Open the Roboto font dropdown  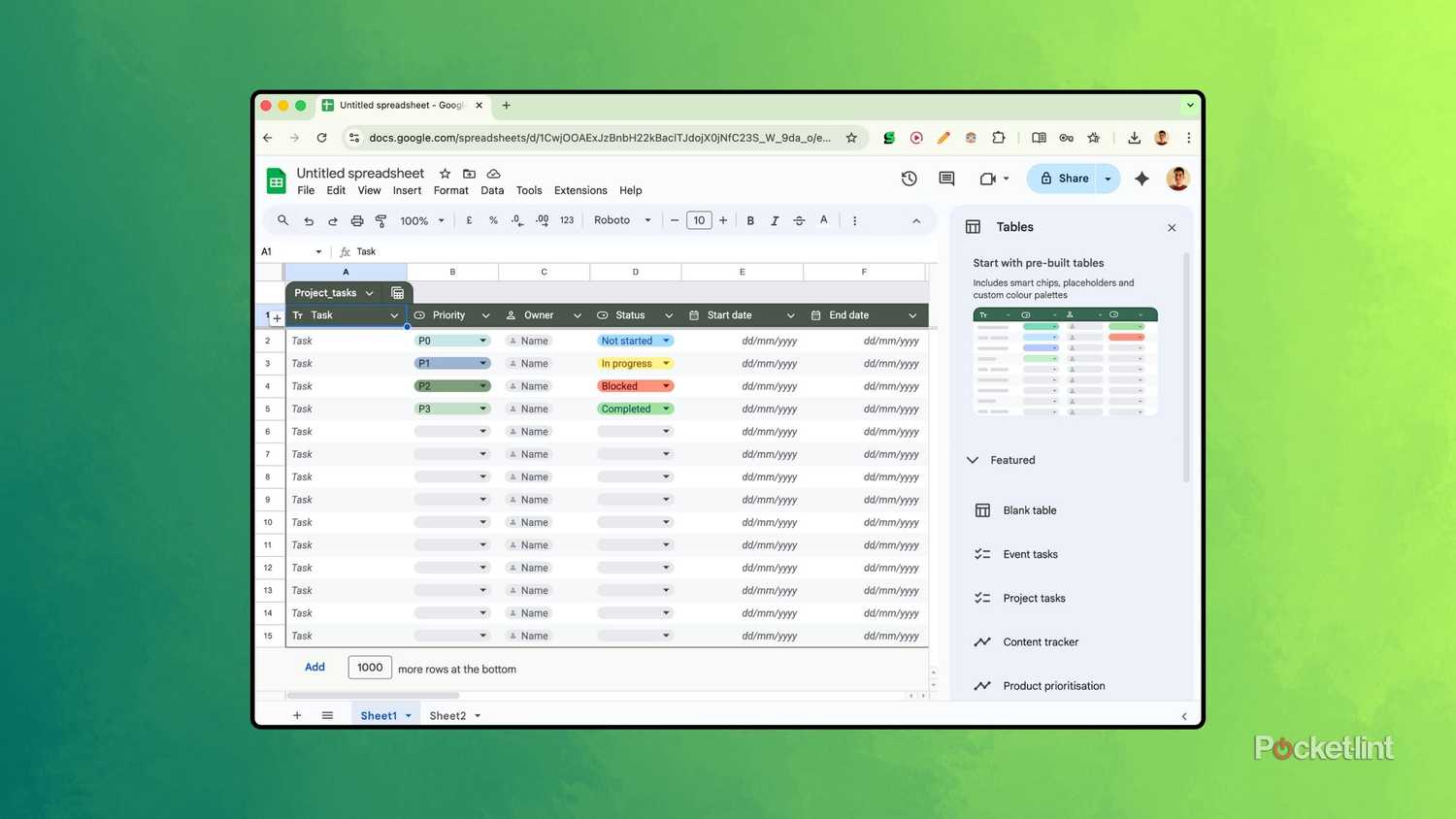click(x=622, y=220)
